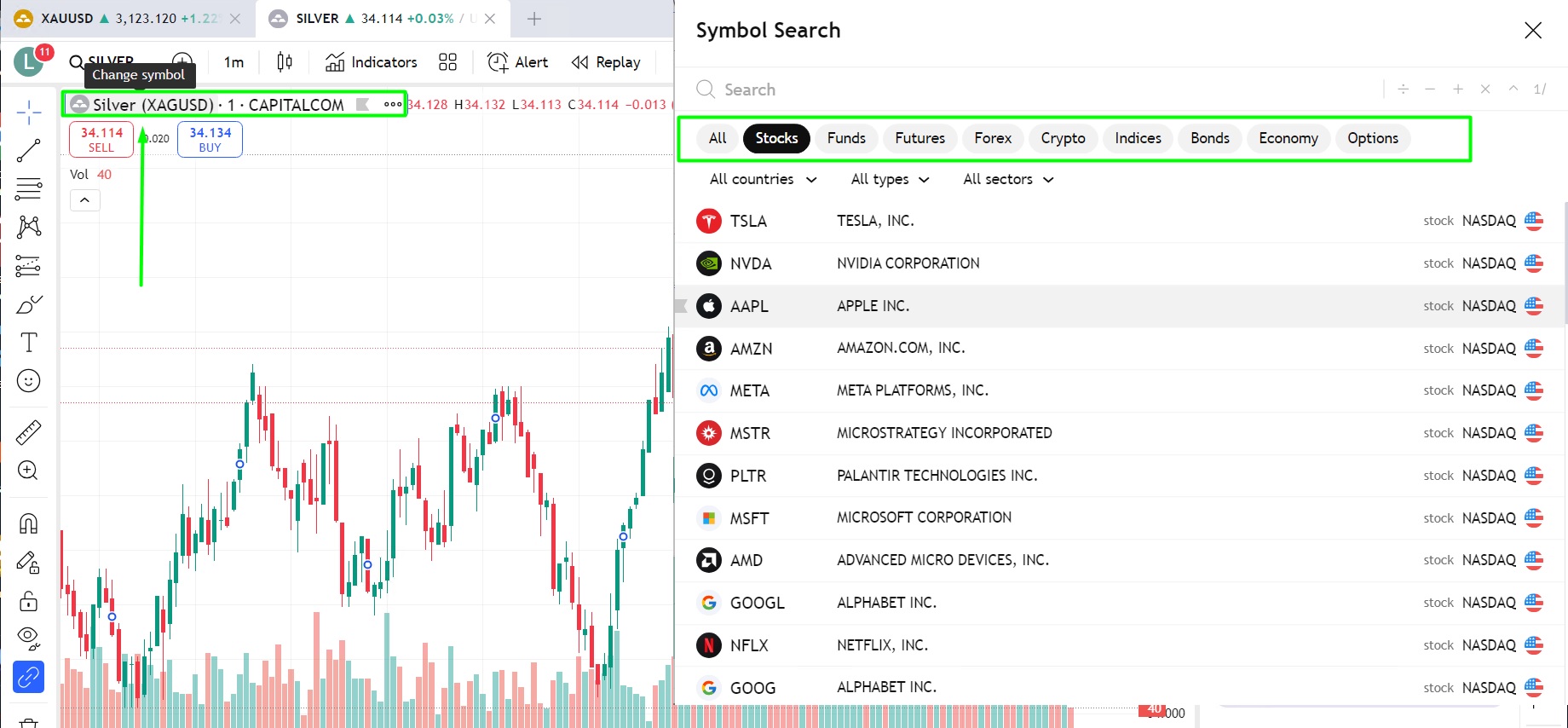
Task: Hide all drawings with eye icon
Action: (28, 638)
